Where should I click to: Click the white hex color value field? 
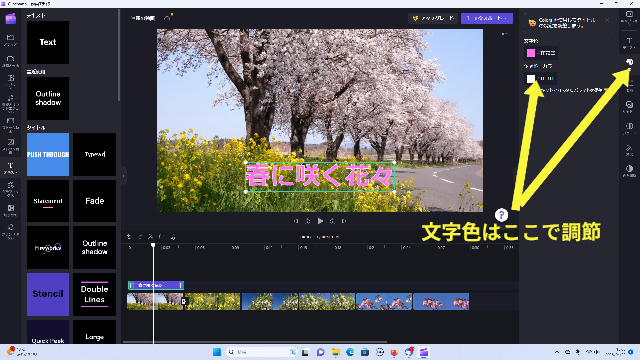point(547,78)
